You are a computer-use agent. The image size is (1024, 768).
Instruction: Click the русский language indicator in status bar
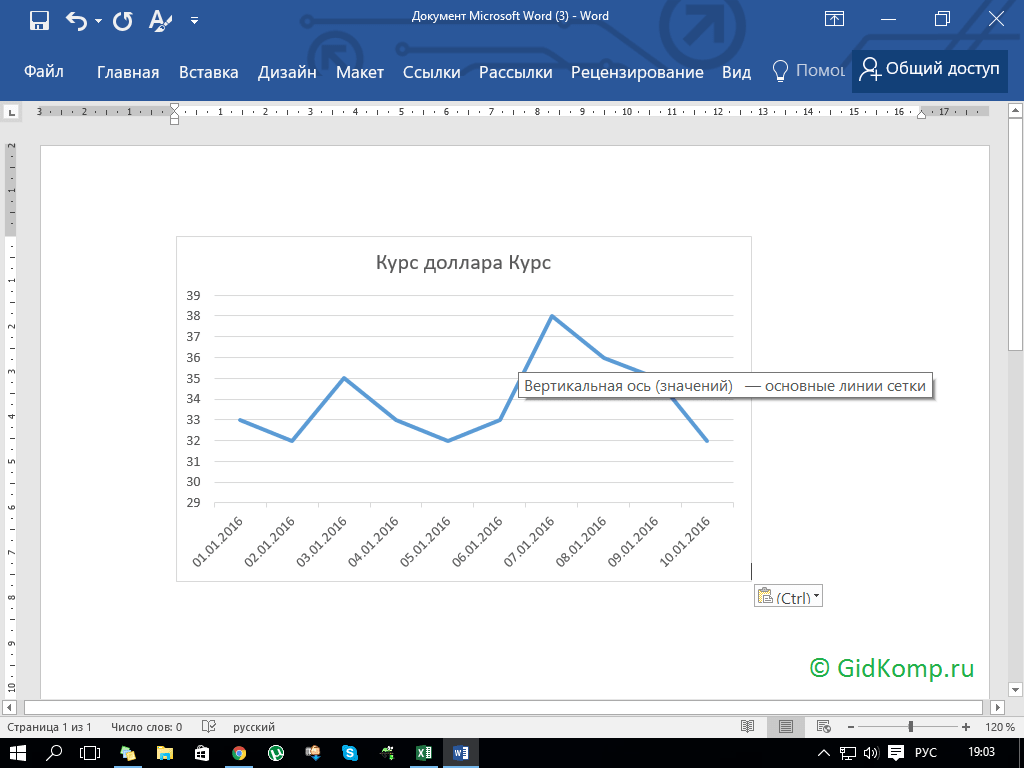tap(254, 727)
